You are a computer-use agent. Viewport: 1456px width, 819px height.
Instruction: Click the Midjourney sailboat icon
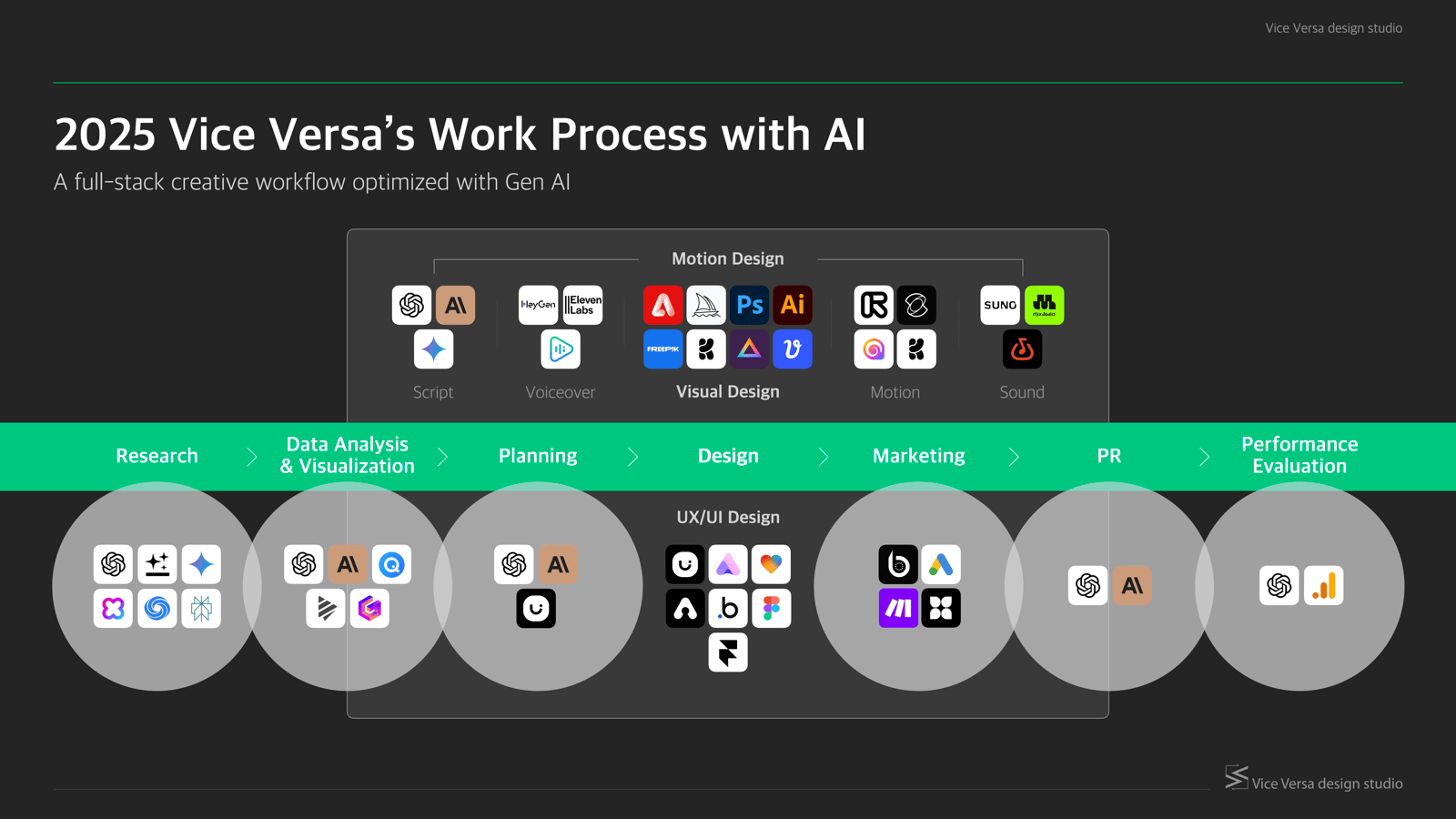click(706, 305)
